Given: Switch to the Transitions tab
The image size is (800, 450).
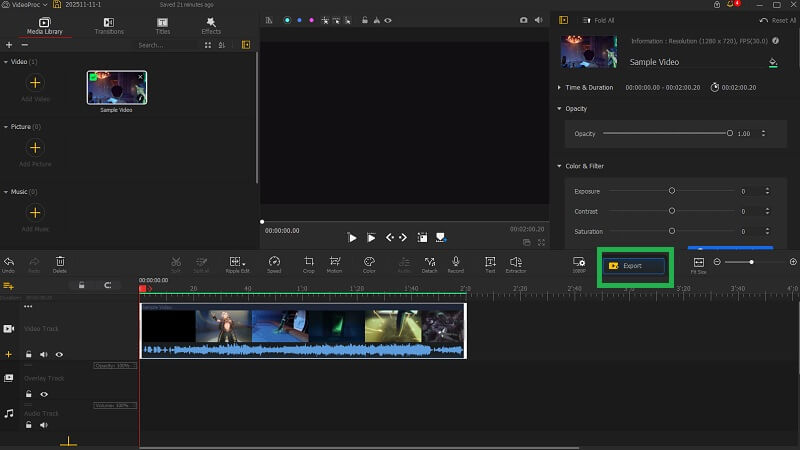Looking at the screenshot, I should click(108, 25).
